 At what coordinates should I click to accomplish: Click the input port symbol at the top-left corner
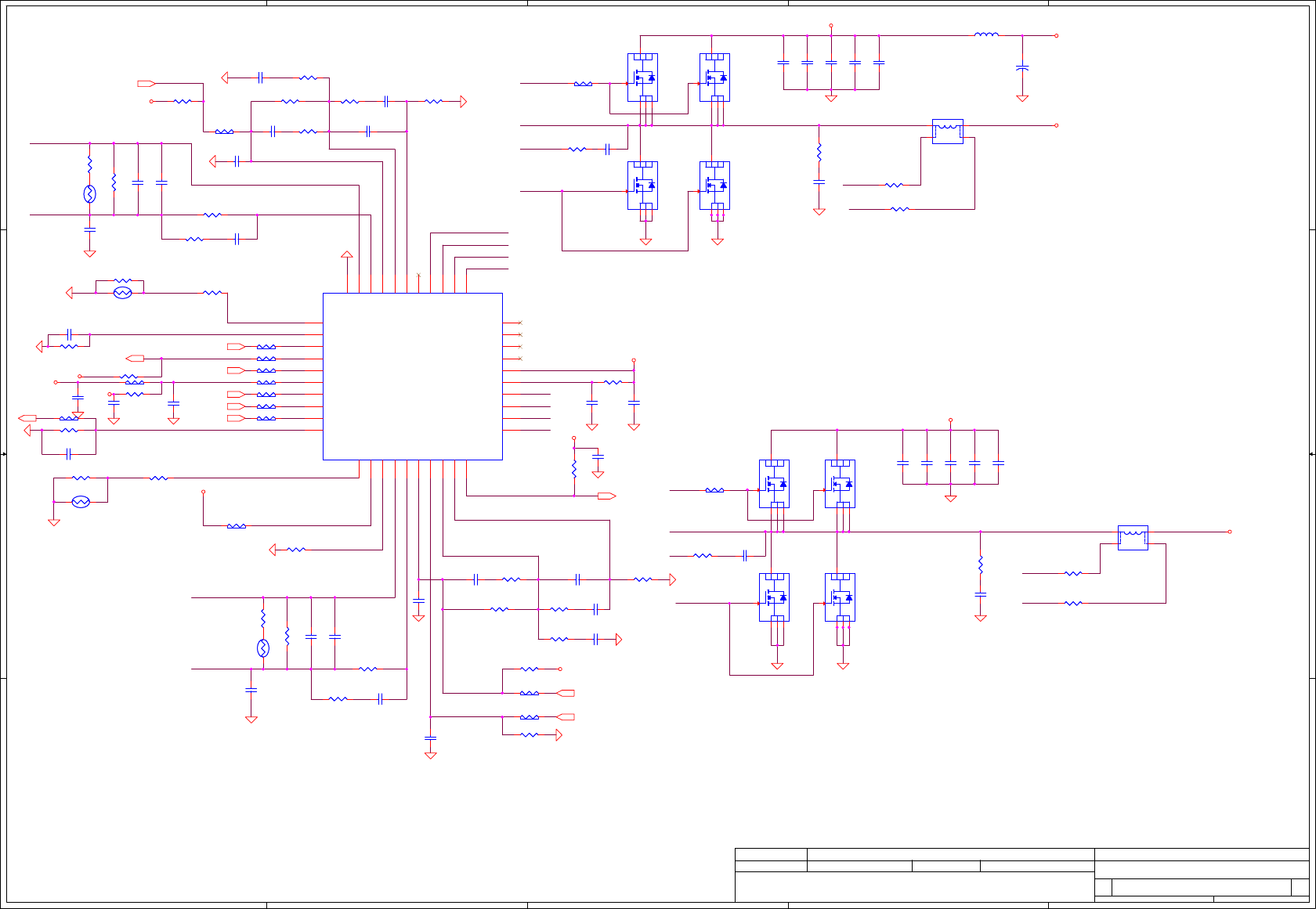click(146, 83)
